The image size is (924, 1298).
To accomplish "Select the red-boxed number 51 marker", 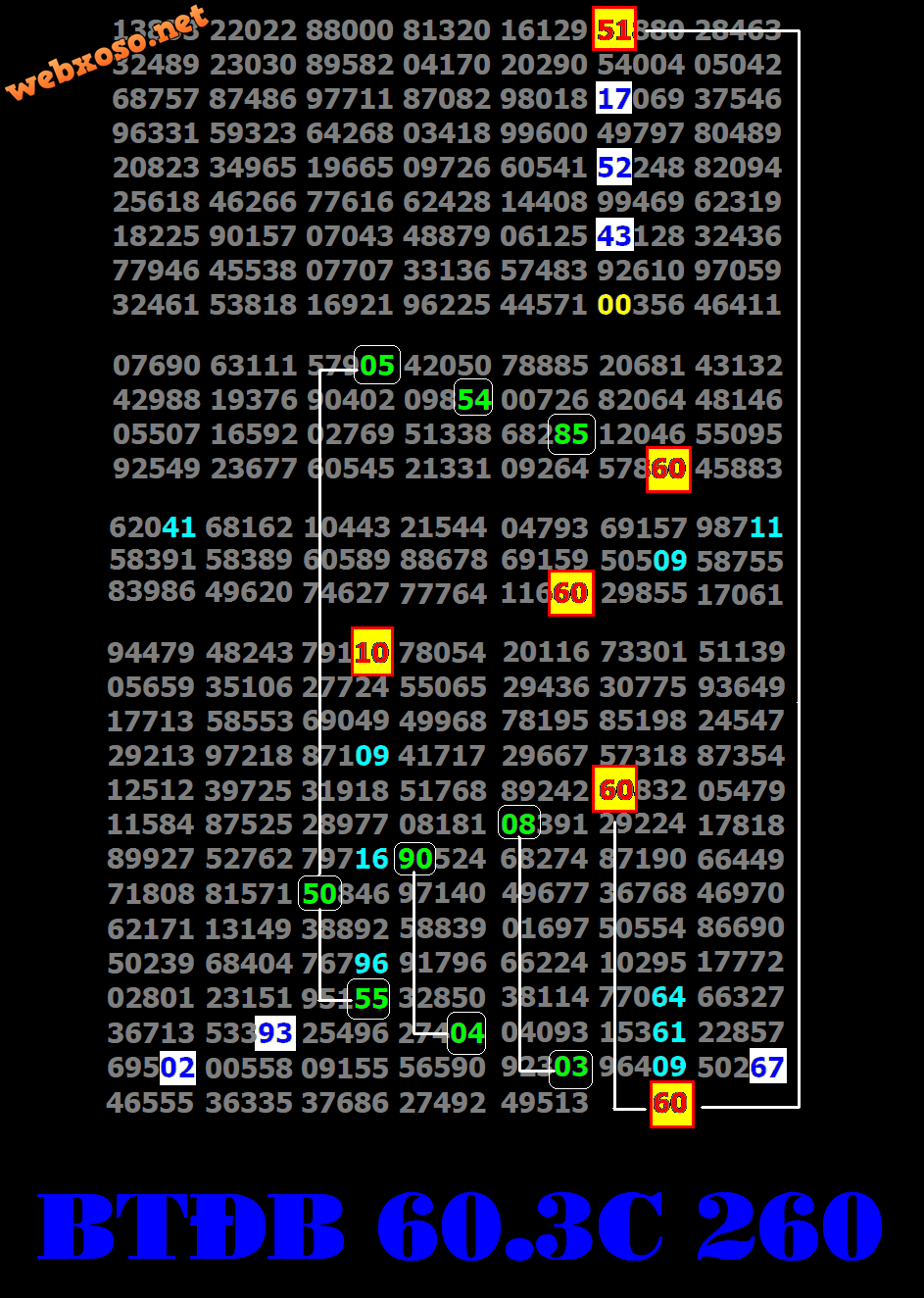I will point(613,29).
